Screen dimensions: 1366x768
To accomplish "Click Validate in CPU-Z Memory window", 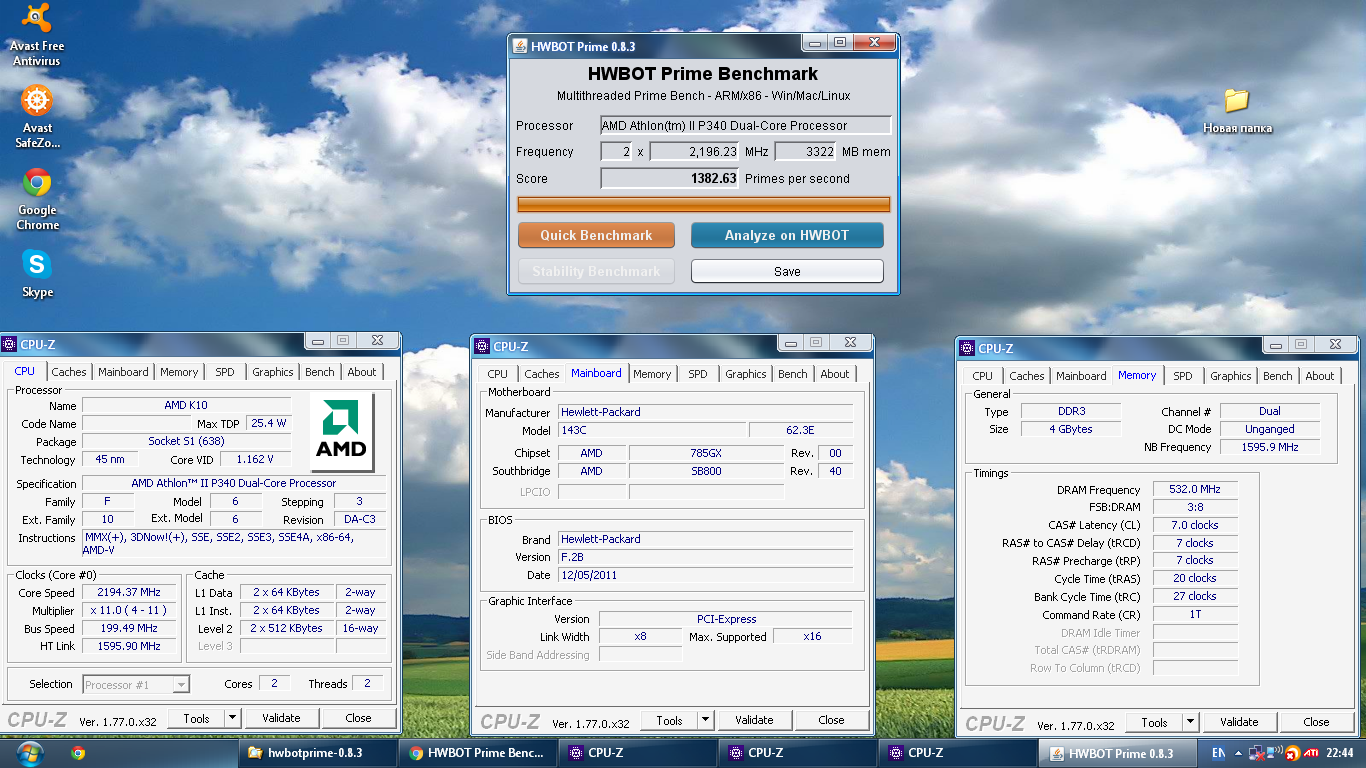I will tap(1239, 722).
